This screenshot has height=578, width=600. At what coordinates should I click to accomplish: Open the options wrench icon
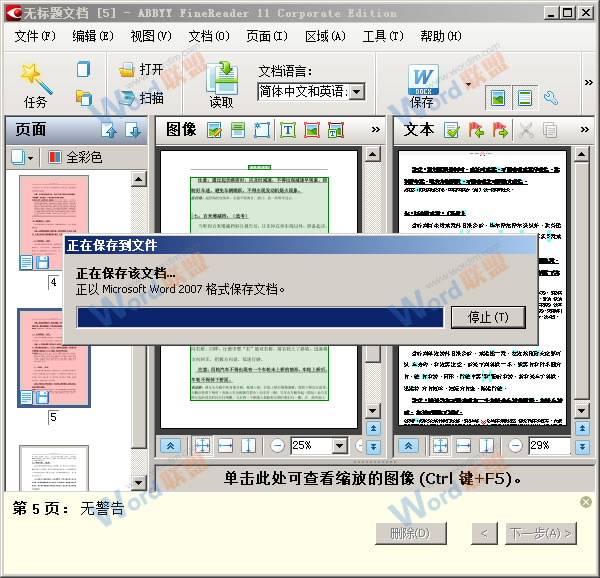(x=551, y=98)
